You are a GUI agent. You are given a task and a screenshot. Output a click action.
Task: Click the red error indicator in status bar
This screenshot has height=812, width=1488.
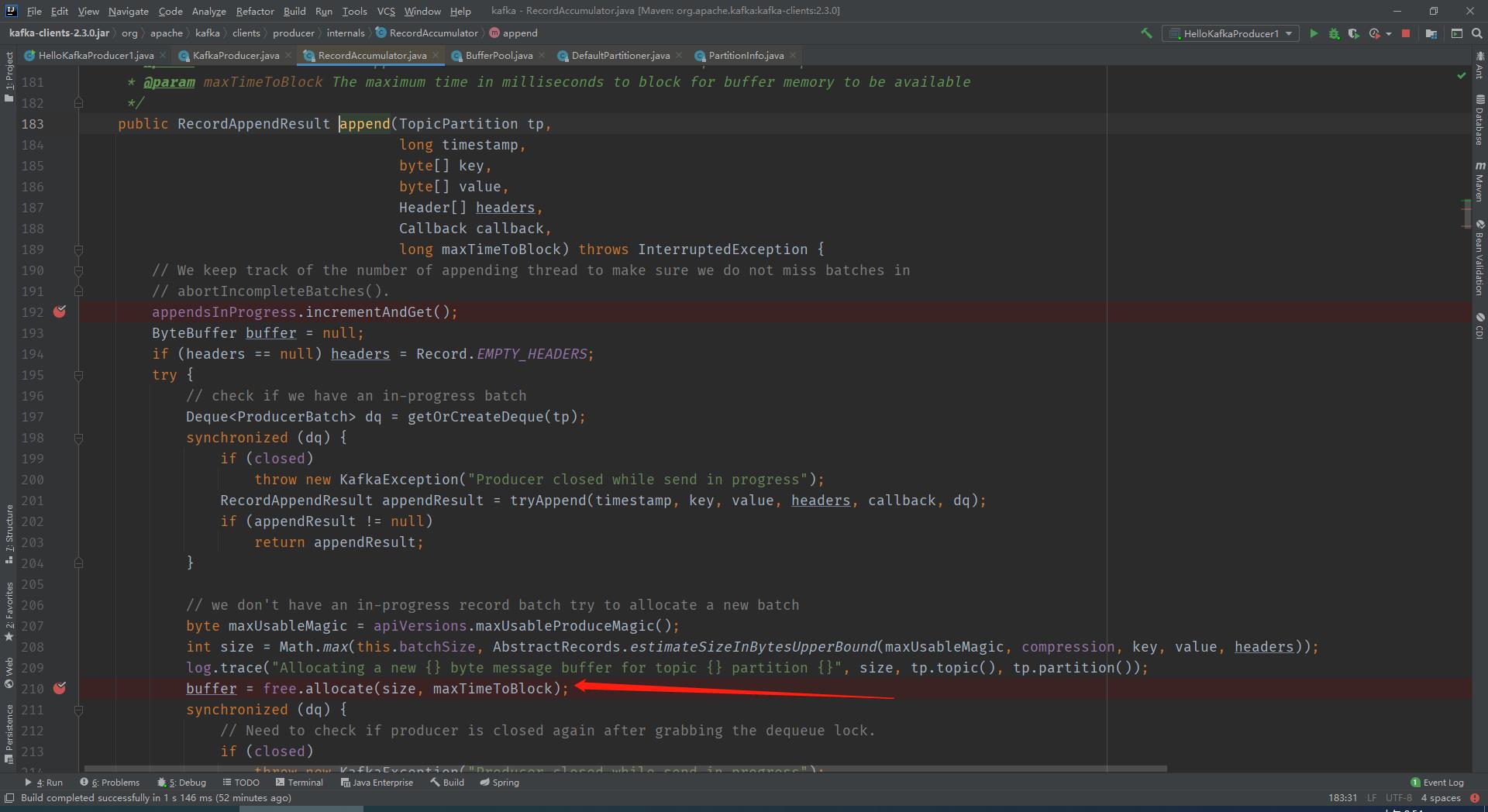tap(1475, 798)
